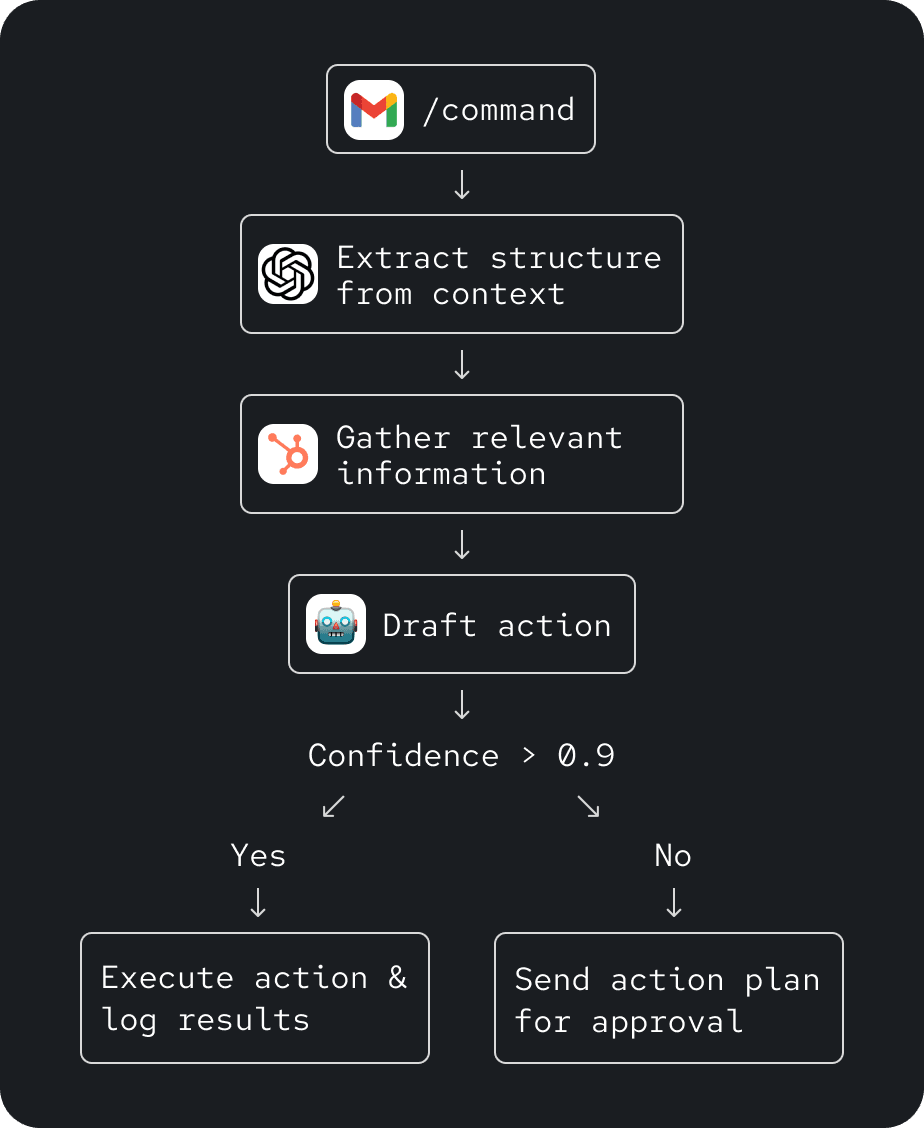
Task: Open the Send action plan for approval box
Action: (x=669, y=998)
